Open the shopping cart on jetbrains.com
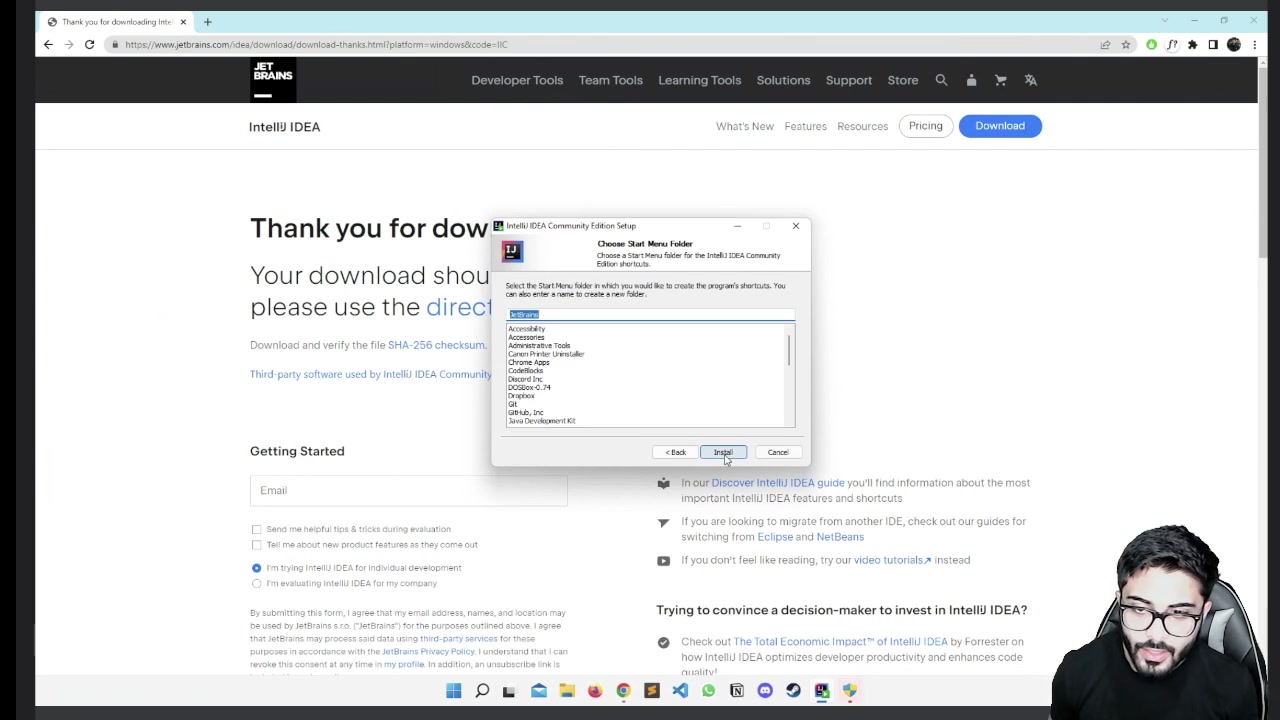Image resolution: width=1280 pixels, height=720 pixels. 1000,80
